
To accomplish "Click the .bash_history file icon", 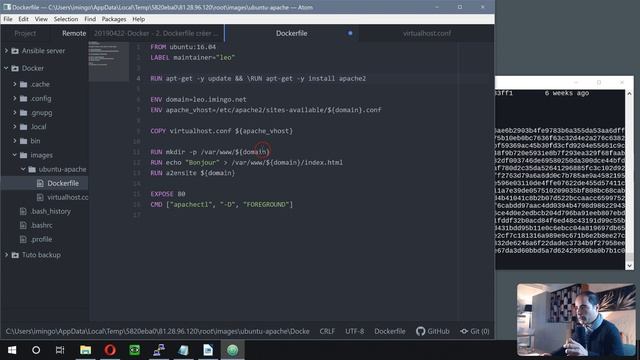I will coord(23,211).
